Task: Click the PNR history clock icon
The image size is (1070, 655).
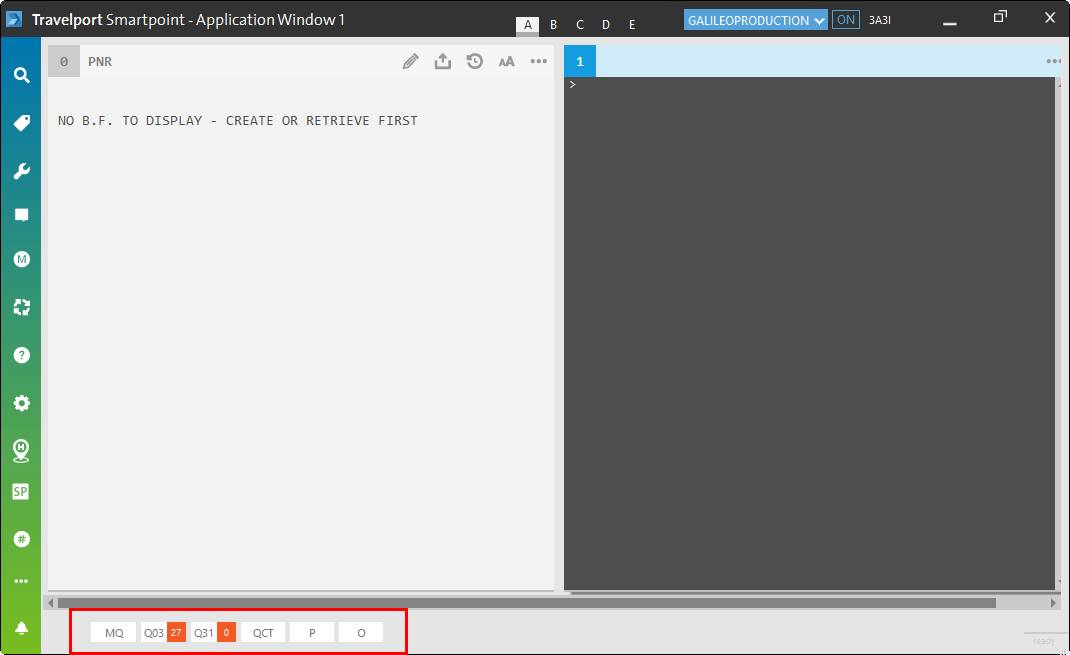Action: coord(475,62)
